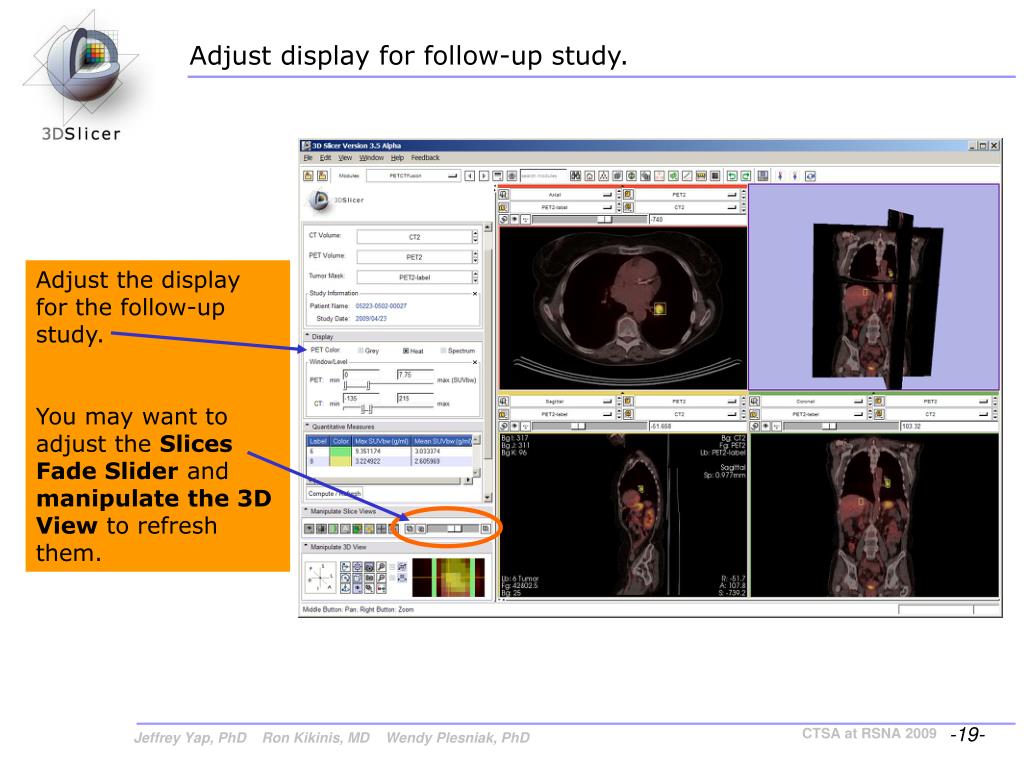
Task: Click the PET window range slider
Action: click(389, 385)
